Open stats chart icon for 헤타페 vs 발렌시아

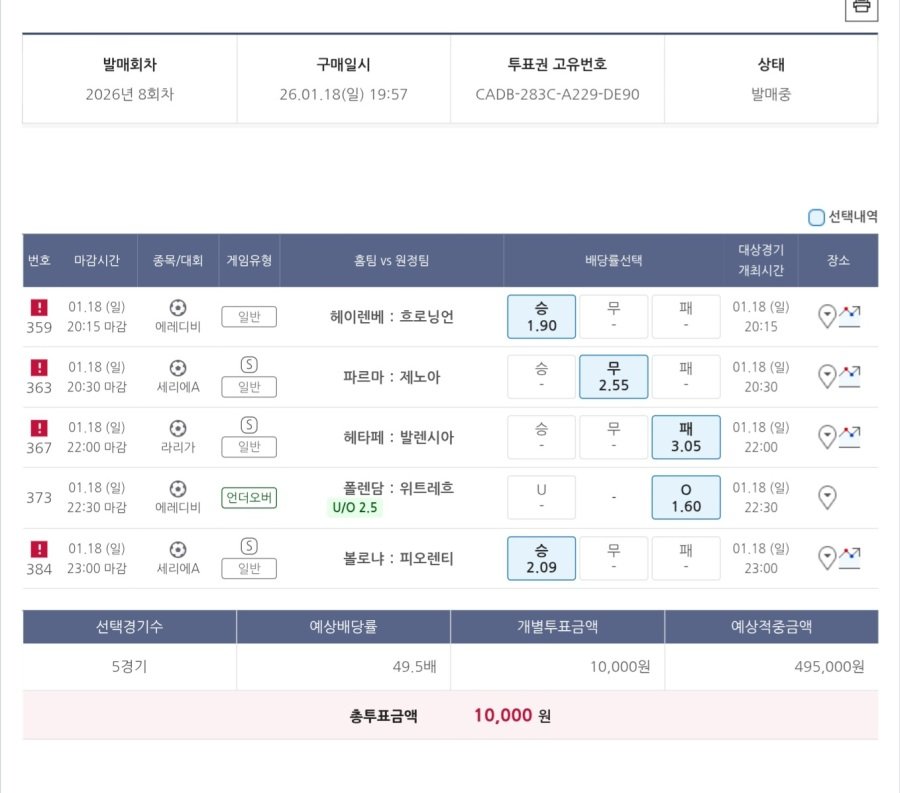850,437
